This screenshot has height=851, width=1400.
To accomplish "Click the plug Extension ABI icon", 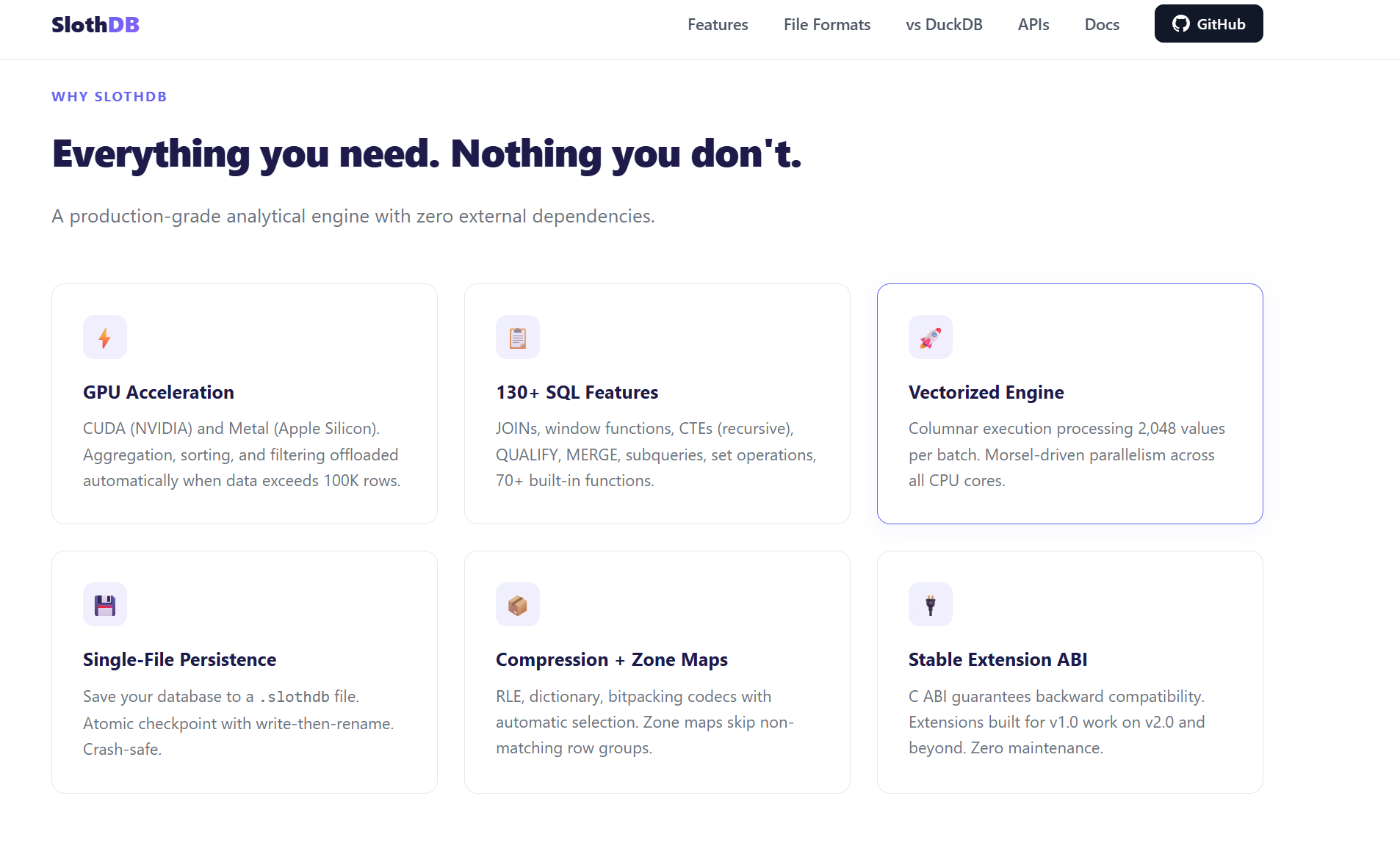I will point(931,604).
